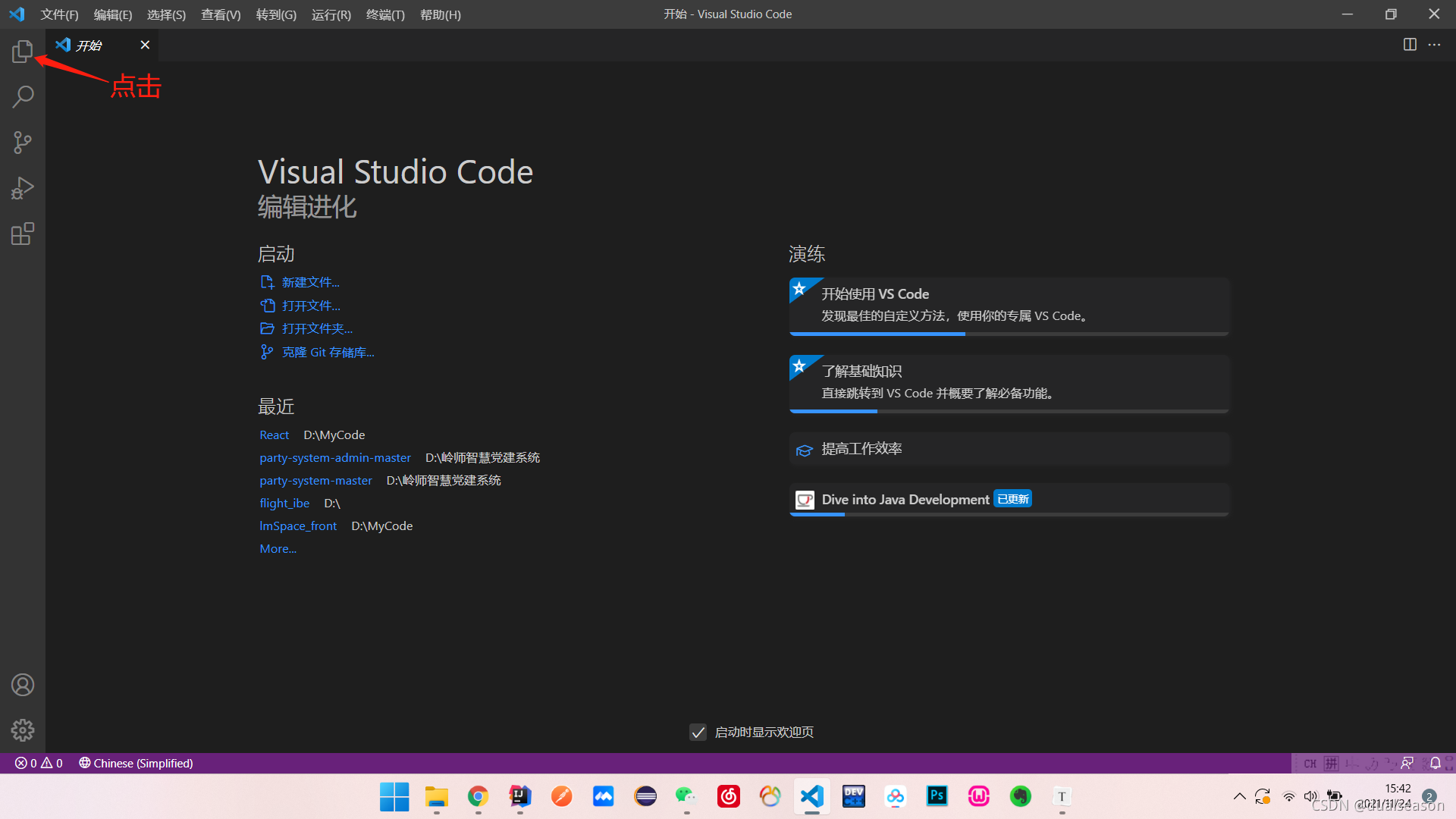The image size is (1456, 819).
Task: Open the Explorer sidebar panel
Action: 23,52
